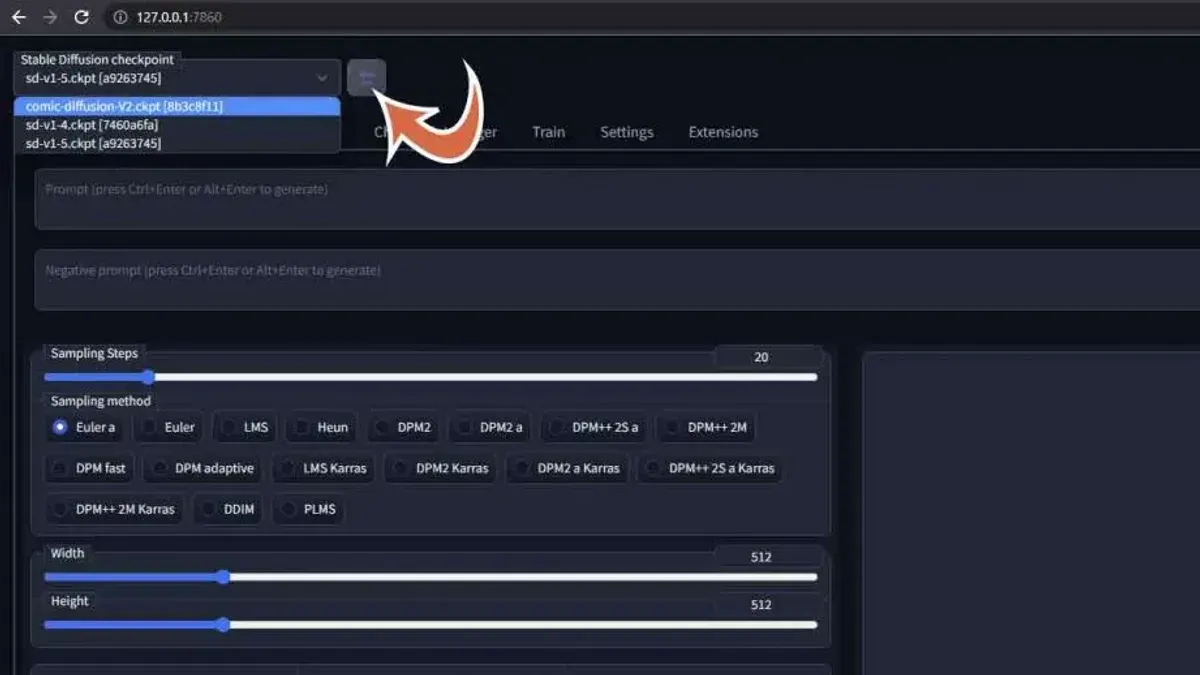Open the Stable Diffusion checkpoint dropdown
This screenshot has width=1200, height=675.
[x=177, y=78]
